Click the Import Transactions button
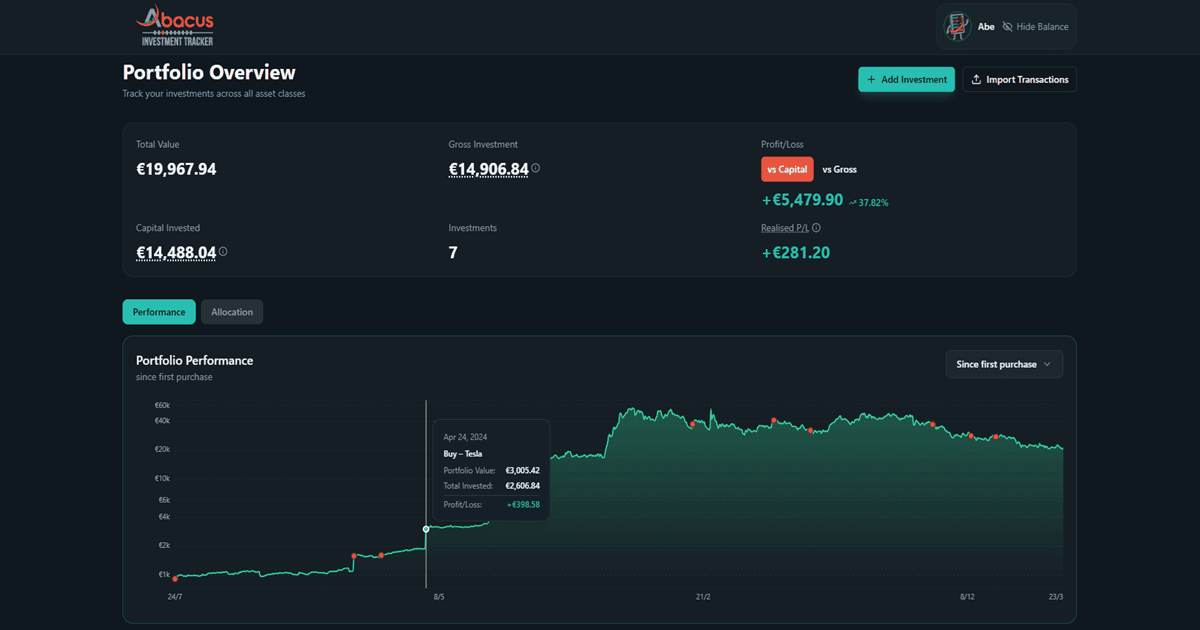 point(1019,80)
